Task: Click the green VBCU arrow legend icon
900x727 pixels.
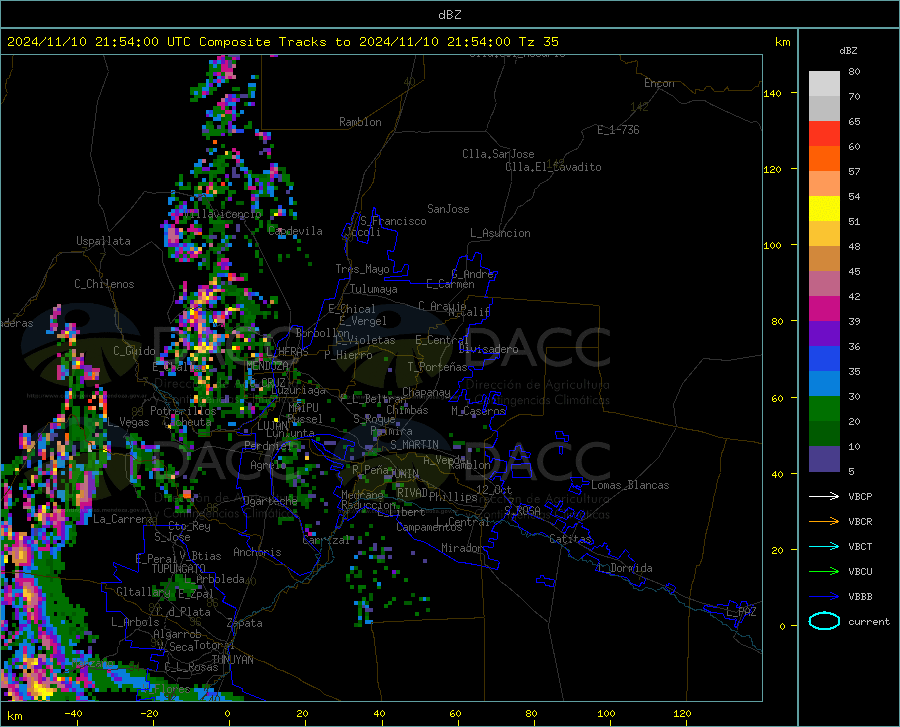Action: [x=824, y=572]
